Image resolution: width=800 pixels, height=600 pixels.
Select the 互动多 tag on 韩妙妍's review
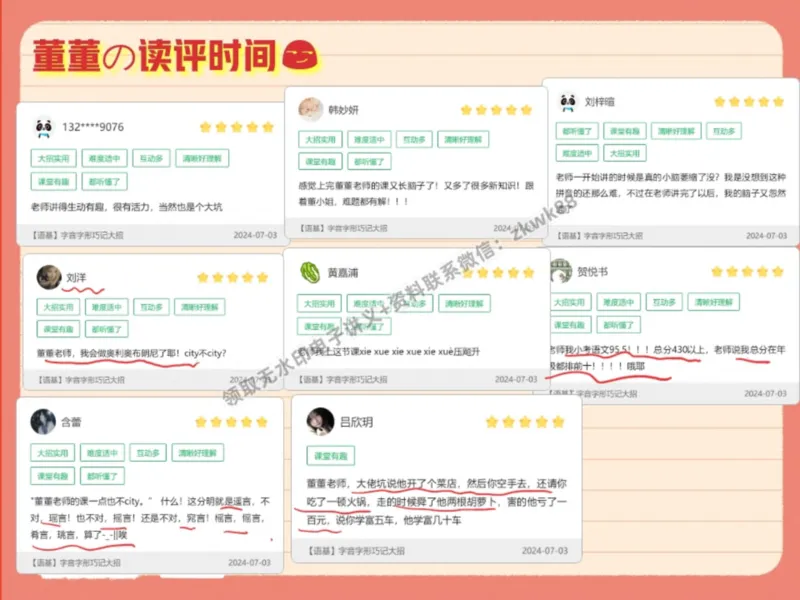414,139
